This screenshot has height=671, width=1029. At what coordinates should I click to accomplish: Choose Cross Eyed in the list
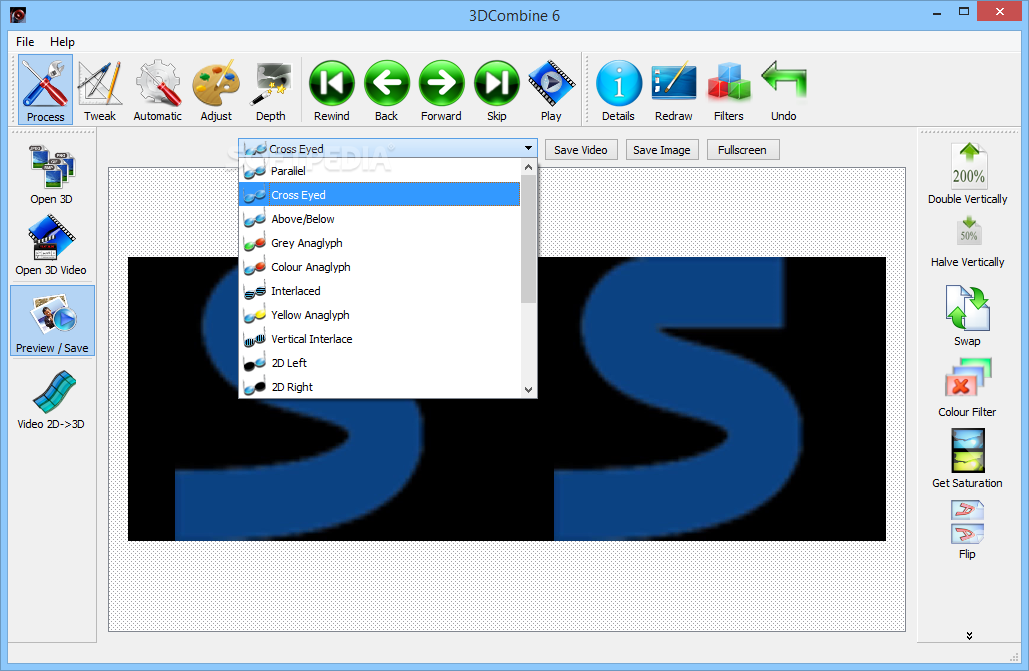click(380, 195)
